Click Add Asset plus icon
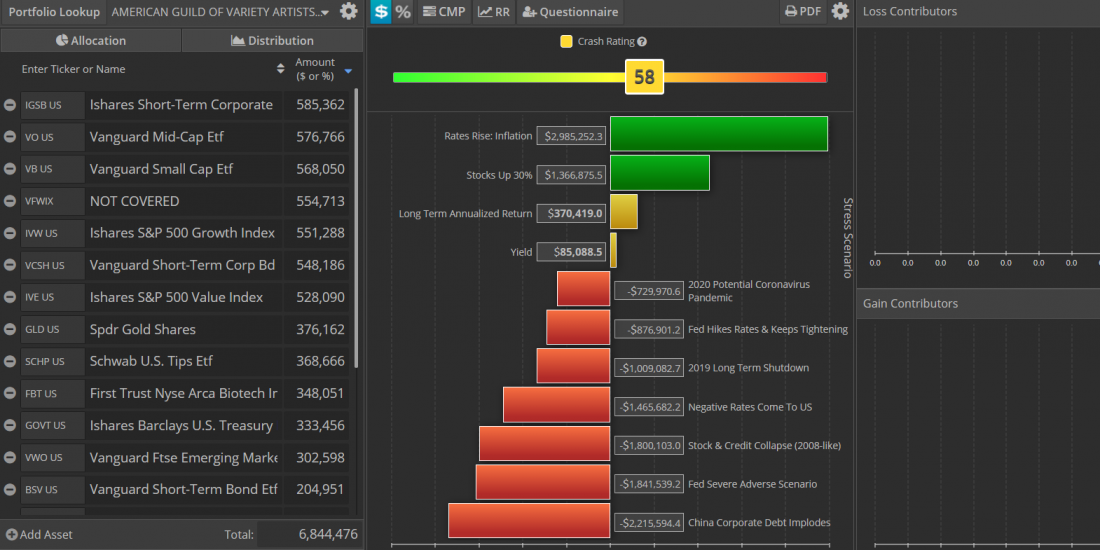 pos(11,535)
